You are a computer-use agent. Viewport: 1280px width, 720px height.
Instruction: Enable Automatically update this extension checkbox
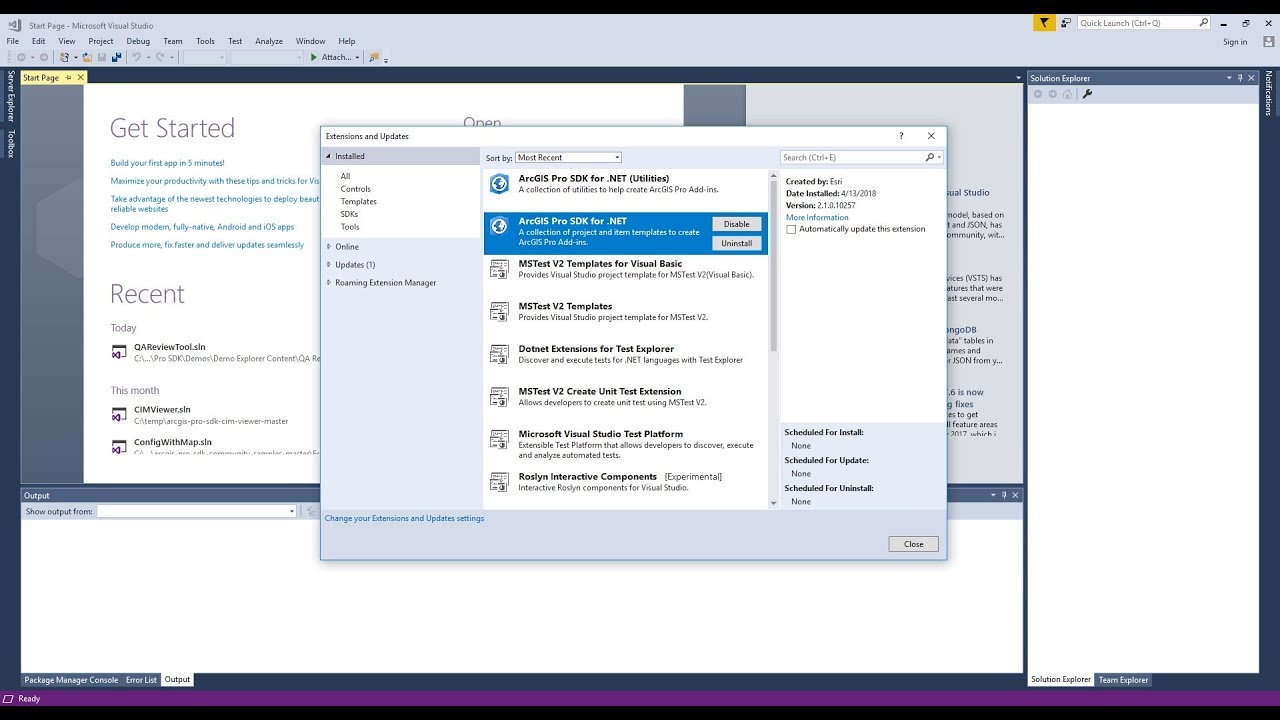click(x=791, y=229)
